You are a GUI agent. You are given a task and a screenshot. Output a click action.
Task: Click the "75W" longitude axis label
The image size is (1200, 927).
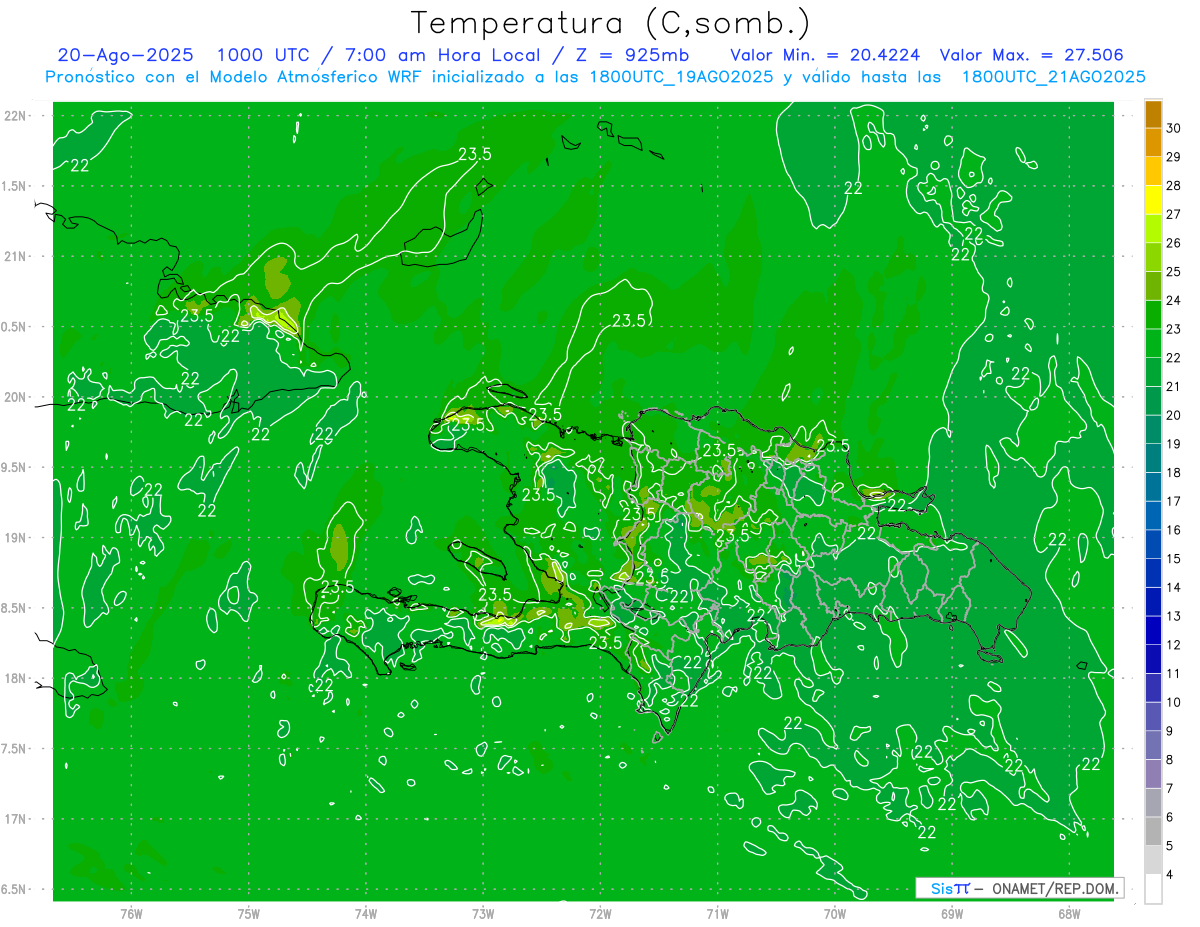click(249, 914)
